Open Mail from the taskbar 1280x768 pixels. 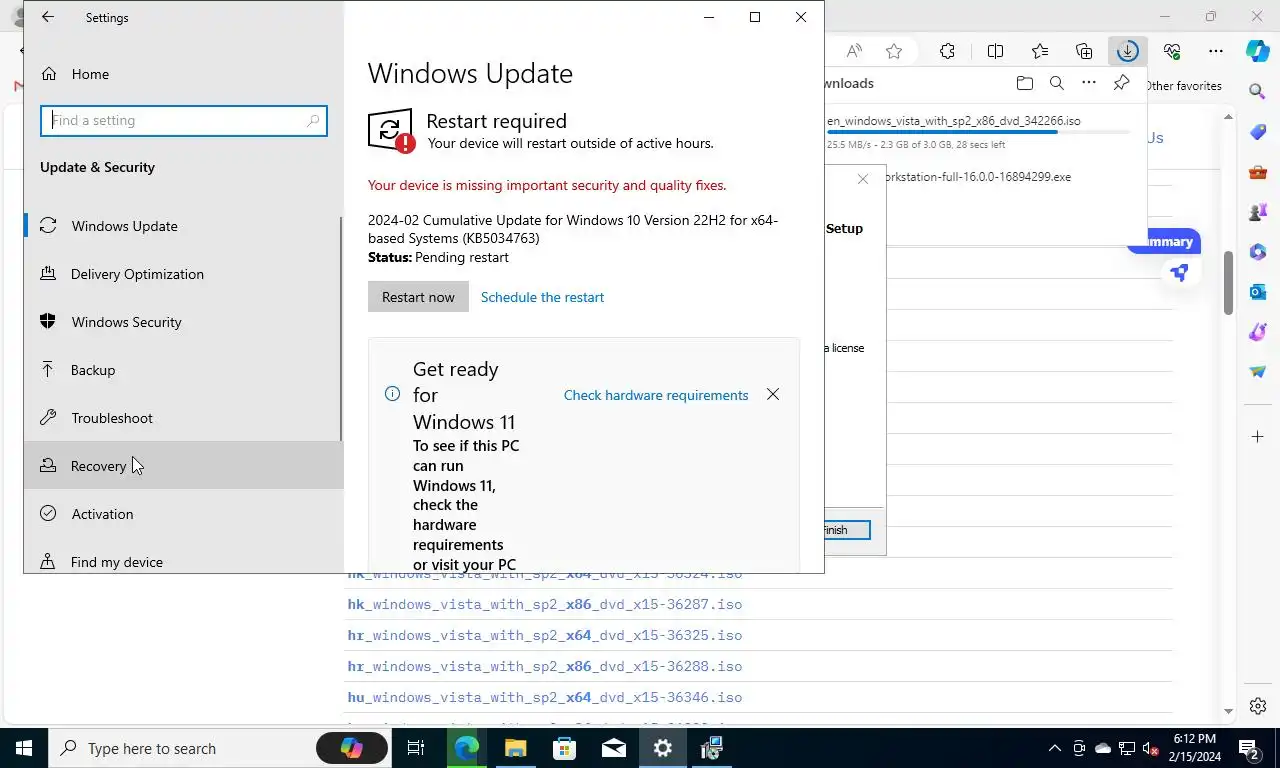(x=613, y=748)
